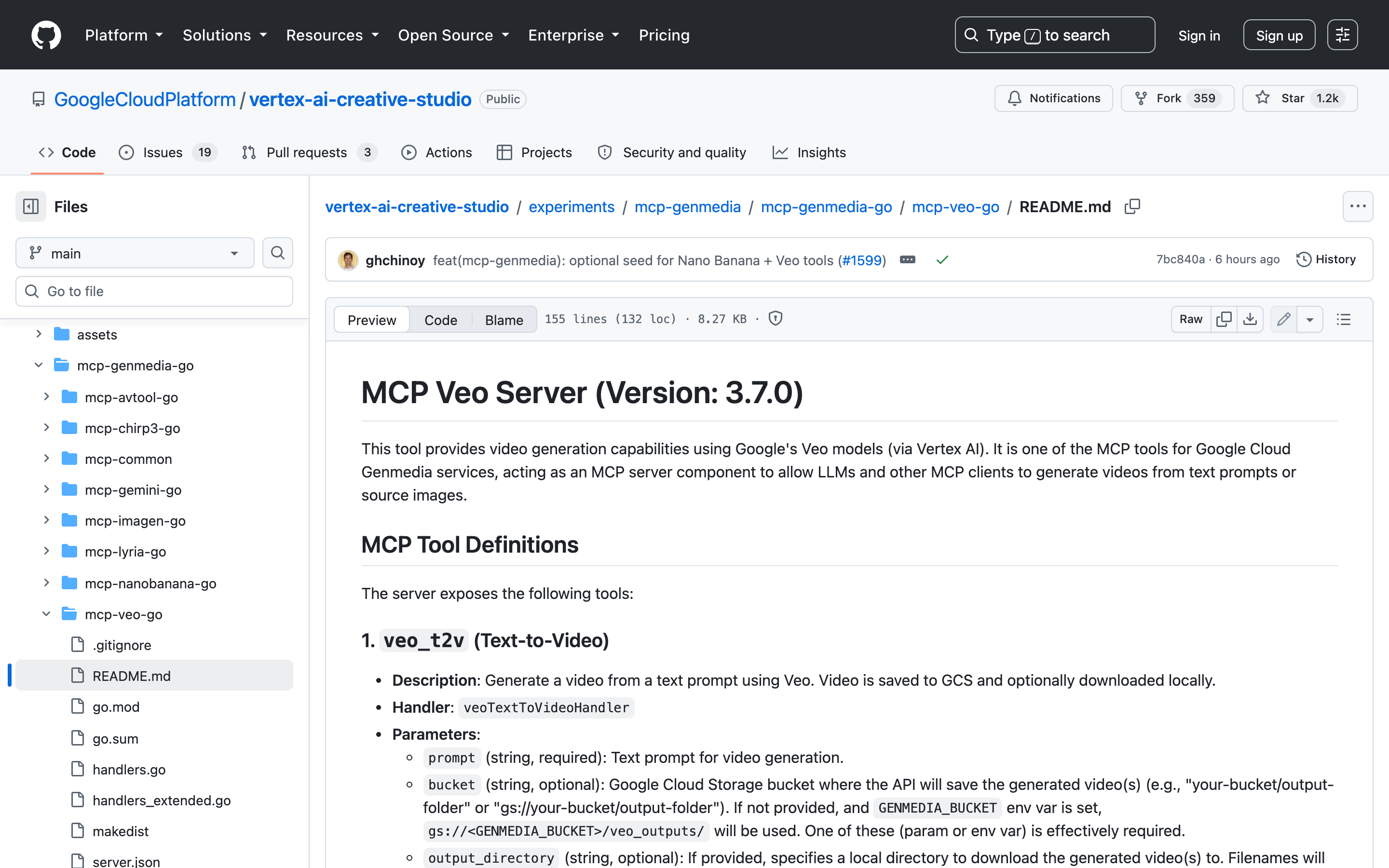This screenshot has width=1389, height=868.
Task: Open the Platform menu
Action: 124,35
